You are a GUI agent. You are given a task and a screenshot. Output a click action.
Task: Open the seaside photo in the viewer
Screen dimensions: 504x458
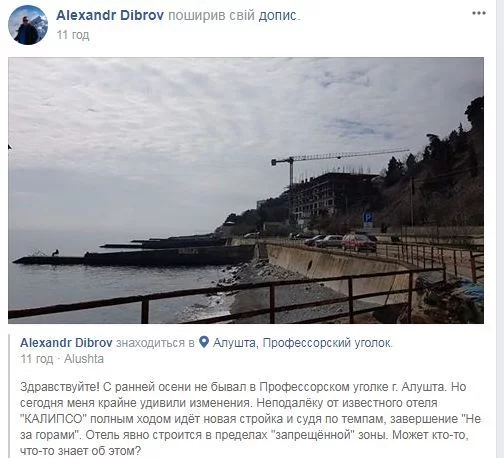246,190
